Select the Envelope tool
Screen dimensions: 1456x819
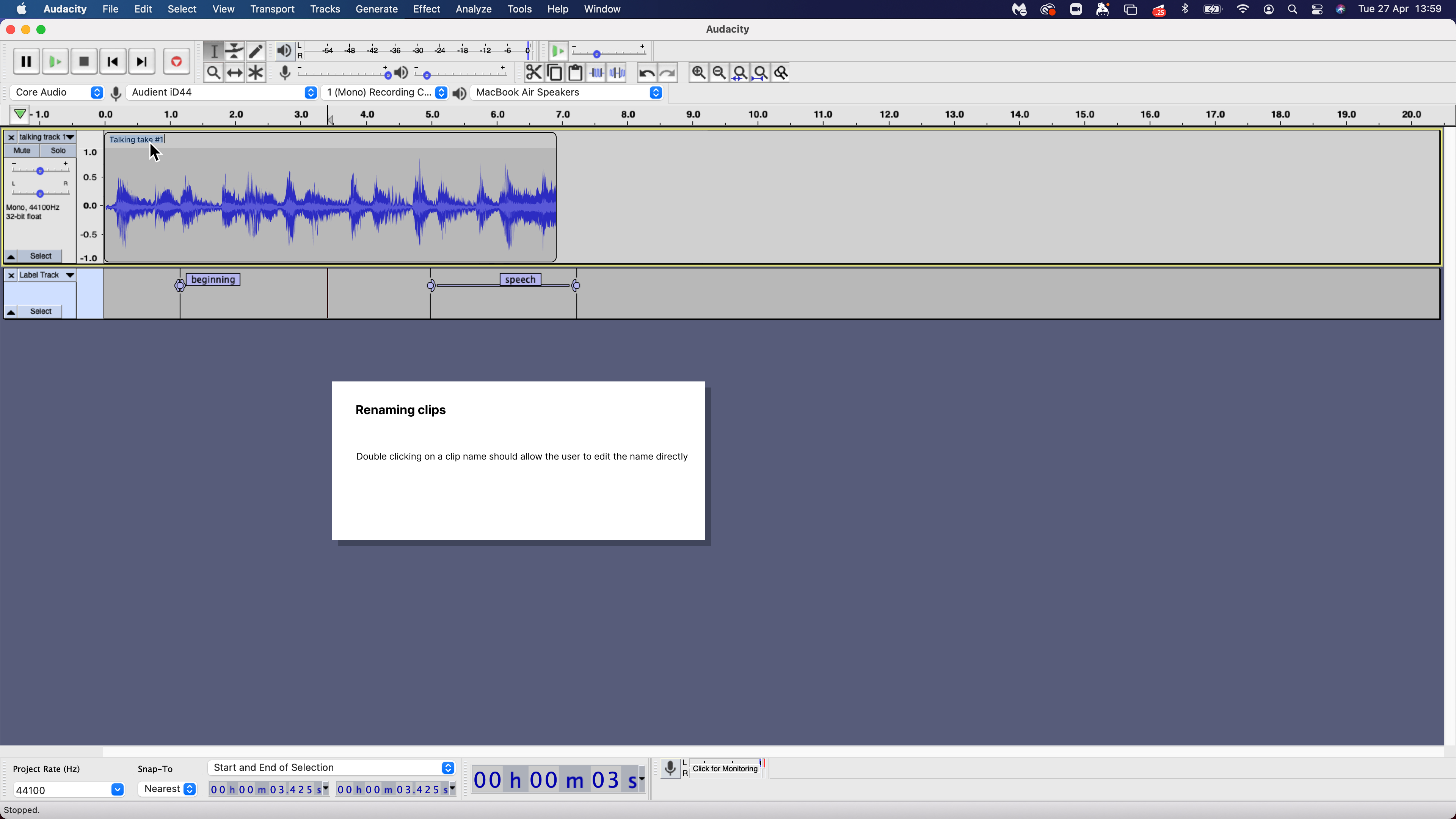[x=235, y=51]
